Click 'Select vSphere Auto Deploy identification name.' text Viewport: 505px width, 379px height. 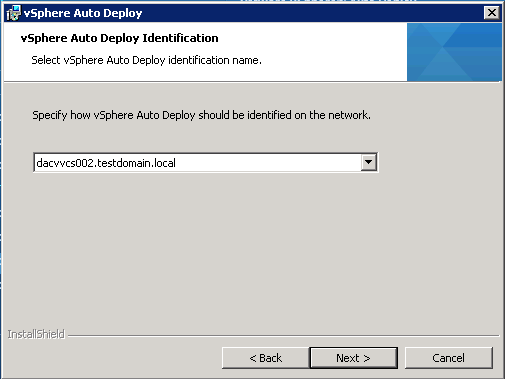(x=146, y=60)
